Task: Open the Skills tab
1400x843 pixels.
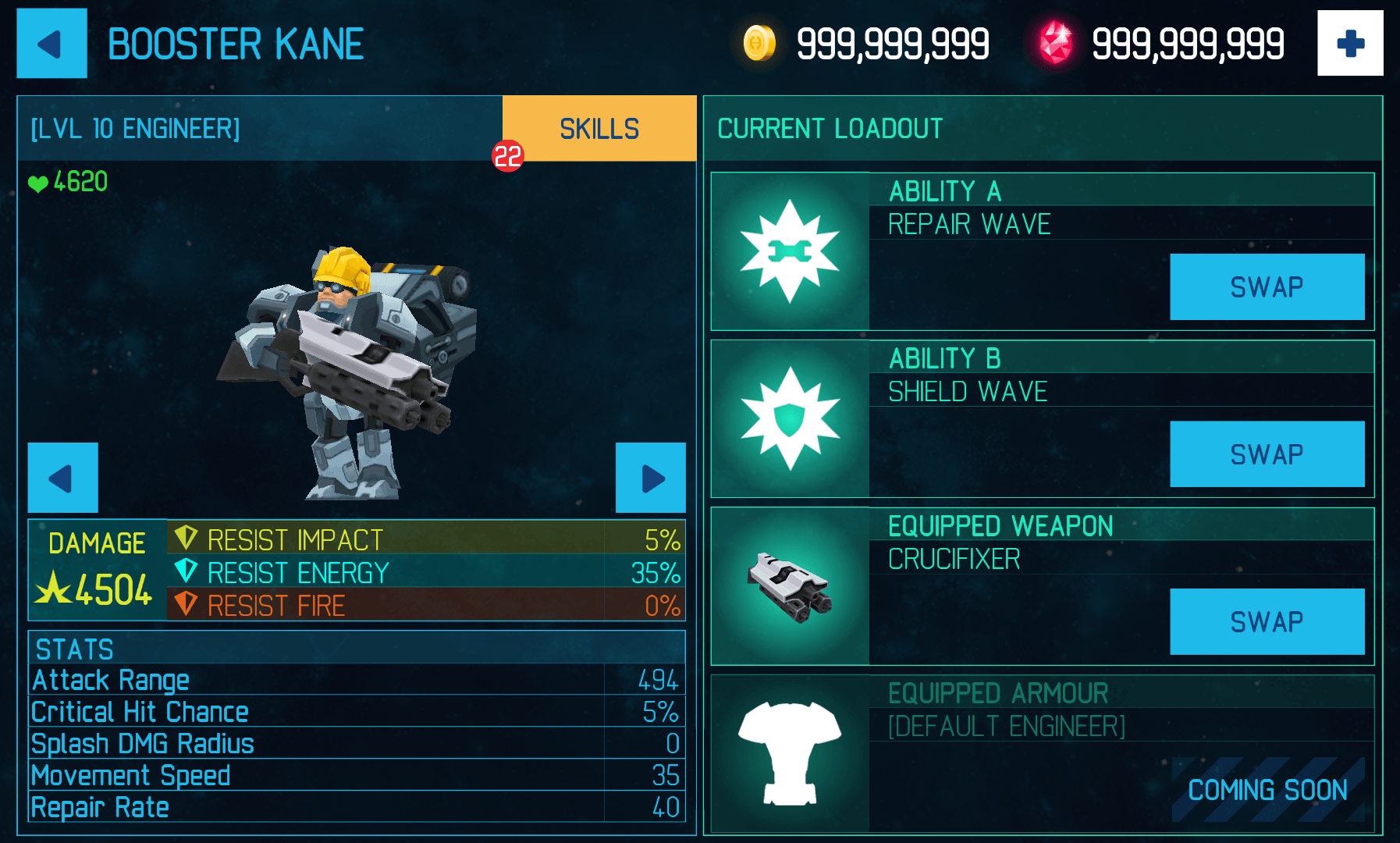Action: [x=599, y=129]
